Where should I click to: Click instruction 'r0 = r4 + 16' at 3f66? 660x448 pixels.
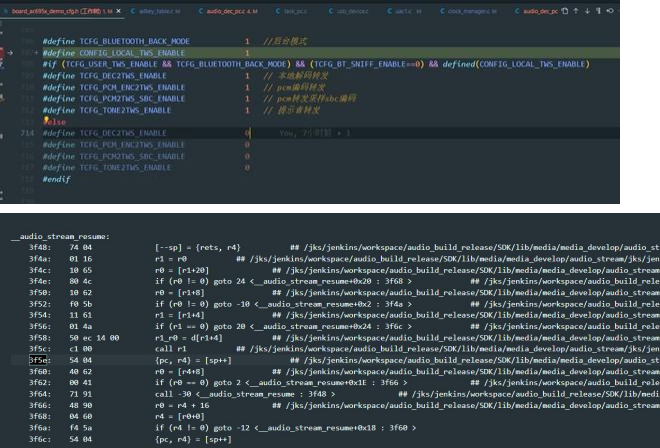point(182,405)
